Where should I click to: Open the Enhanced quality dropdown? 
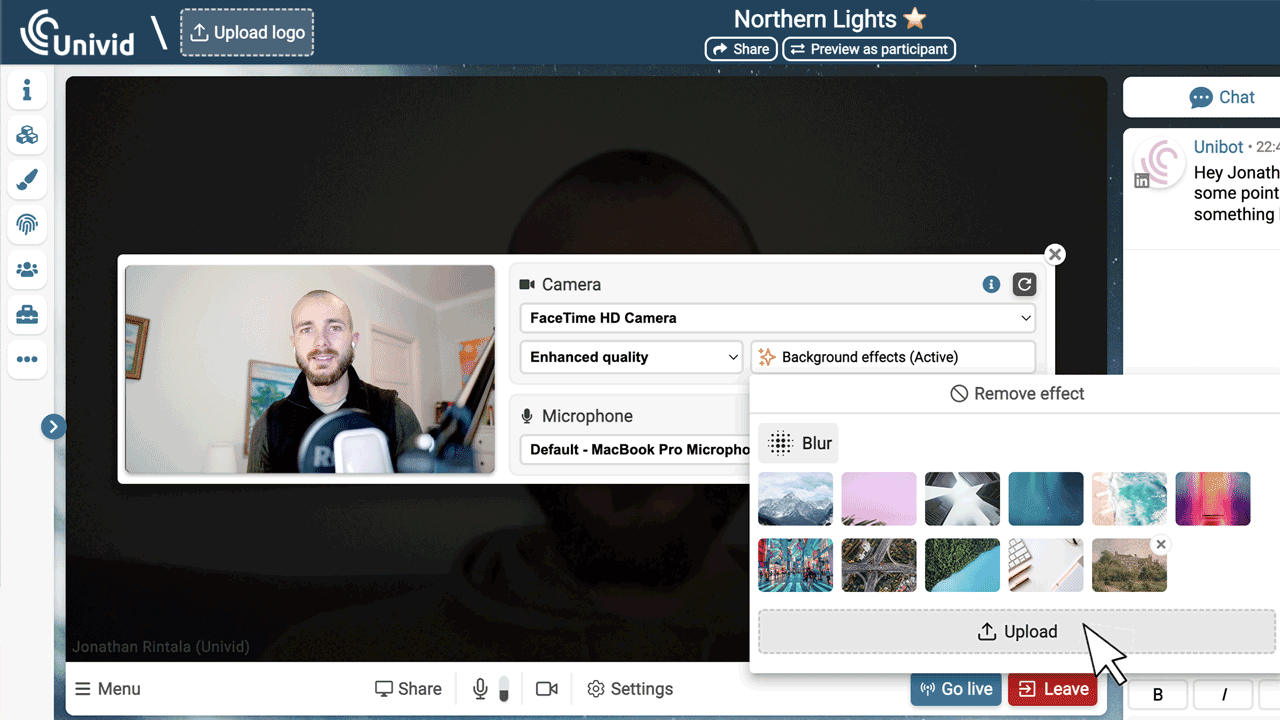(x=631, y=357)
